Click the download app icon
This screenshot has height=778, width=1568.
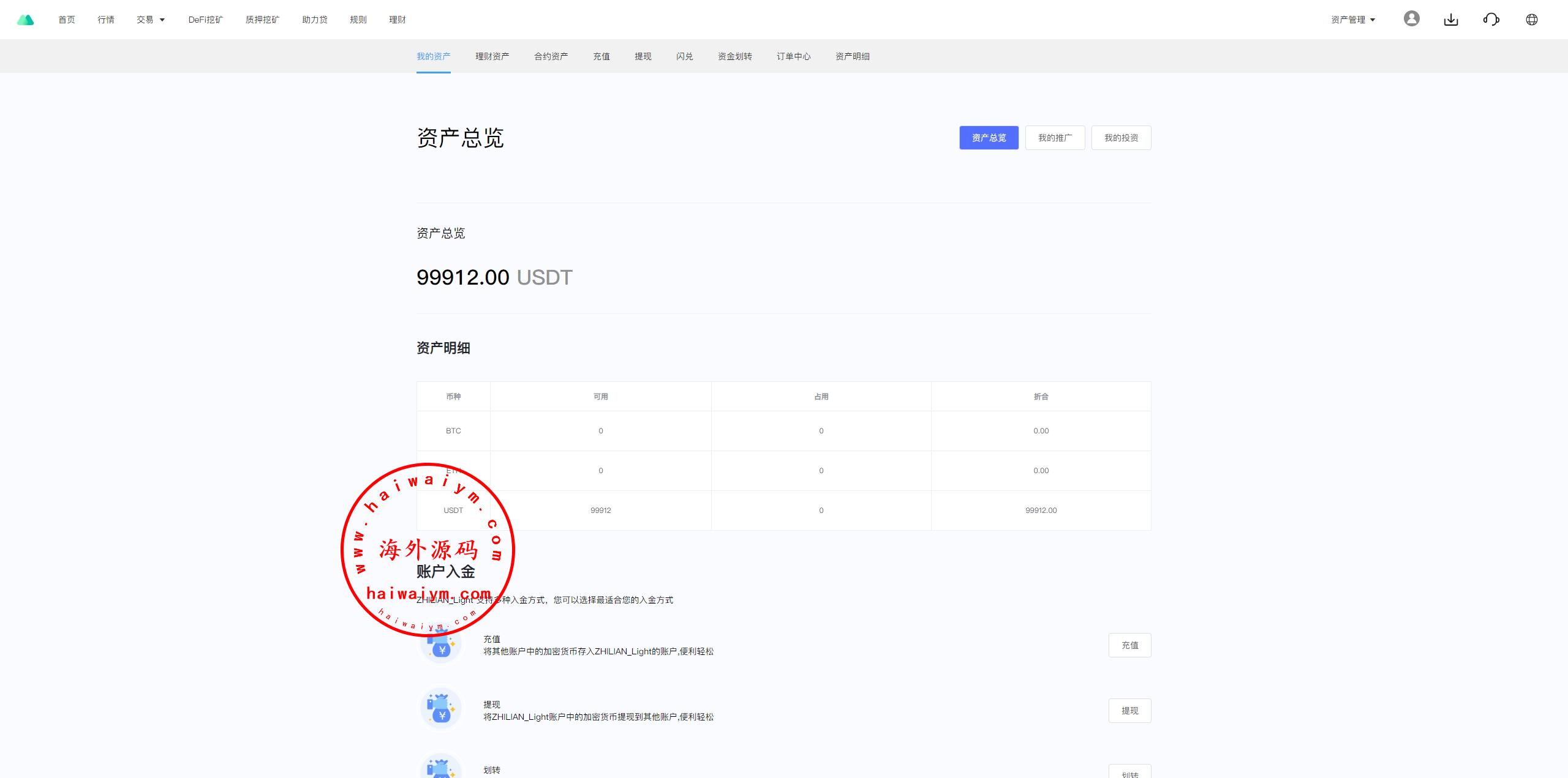(x=1451, y=20)
